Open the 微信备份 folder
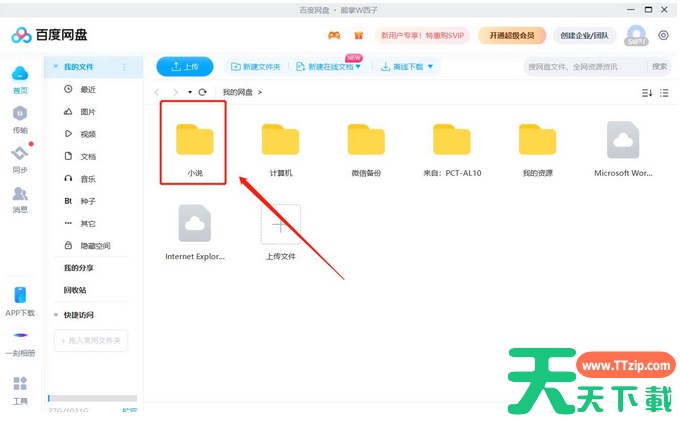680x421 pixels. tap(366, 140)
